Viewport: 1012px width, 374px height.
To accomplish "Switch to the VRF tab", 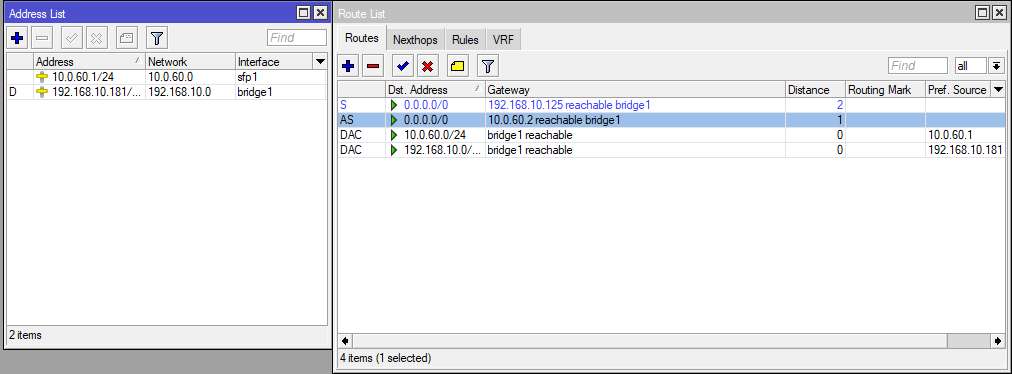I will [503, 40].
